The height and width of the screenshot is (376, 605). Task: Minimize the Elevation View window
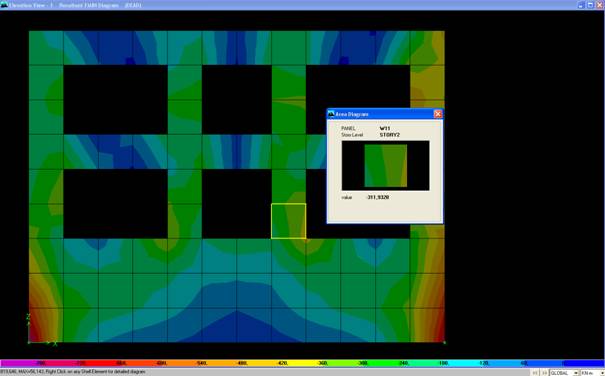coord(581,5)
